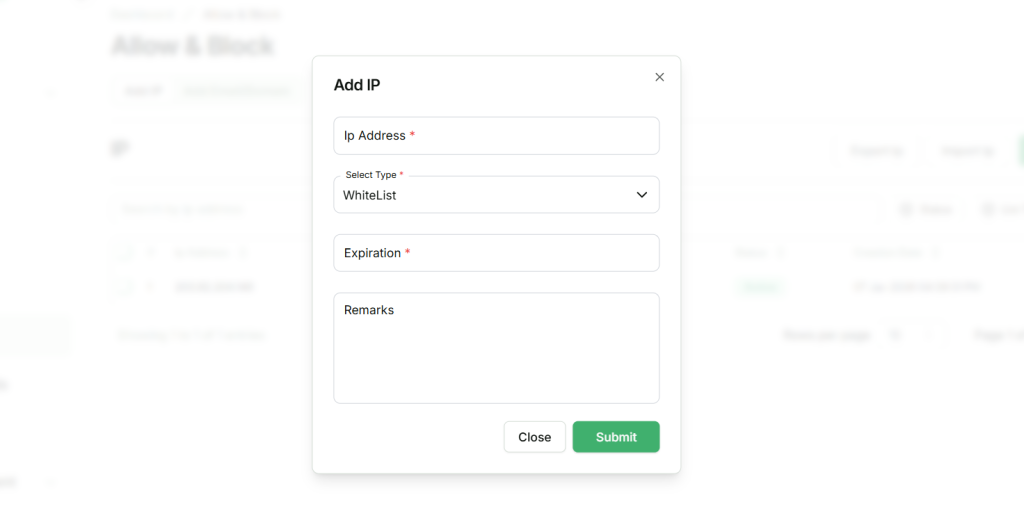This screenshot has height=520, width=1024.
Task: Open the rows per page dropdown
Action: click(910, 335)
